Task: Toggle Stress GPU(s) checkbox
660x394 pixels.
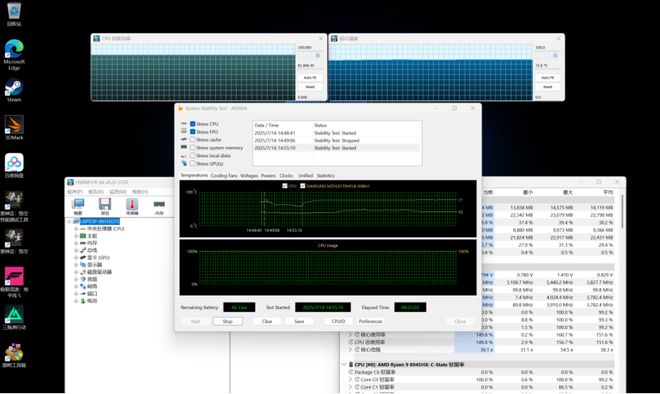Action: point(193,163)
